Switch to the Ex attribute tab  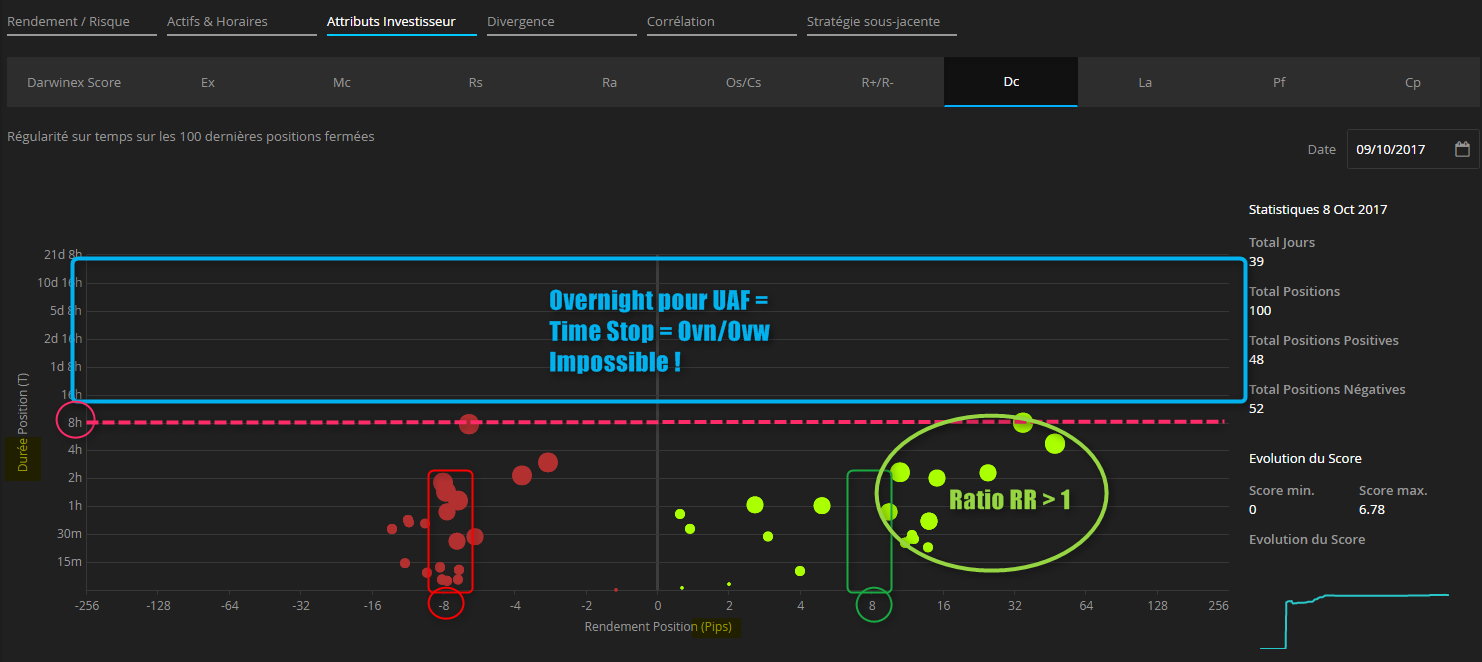208,82
